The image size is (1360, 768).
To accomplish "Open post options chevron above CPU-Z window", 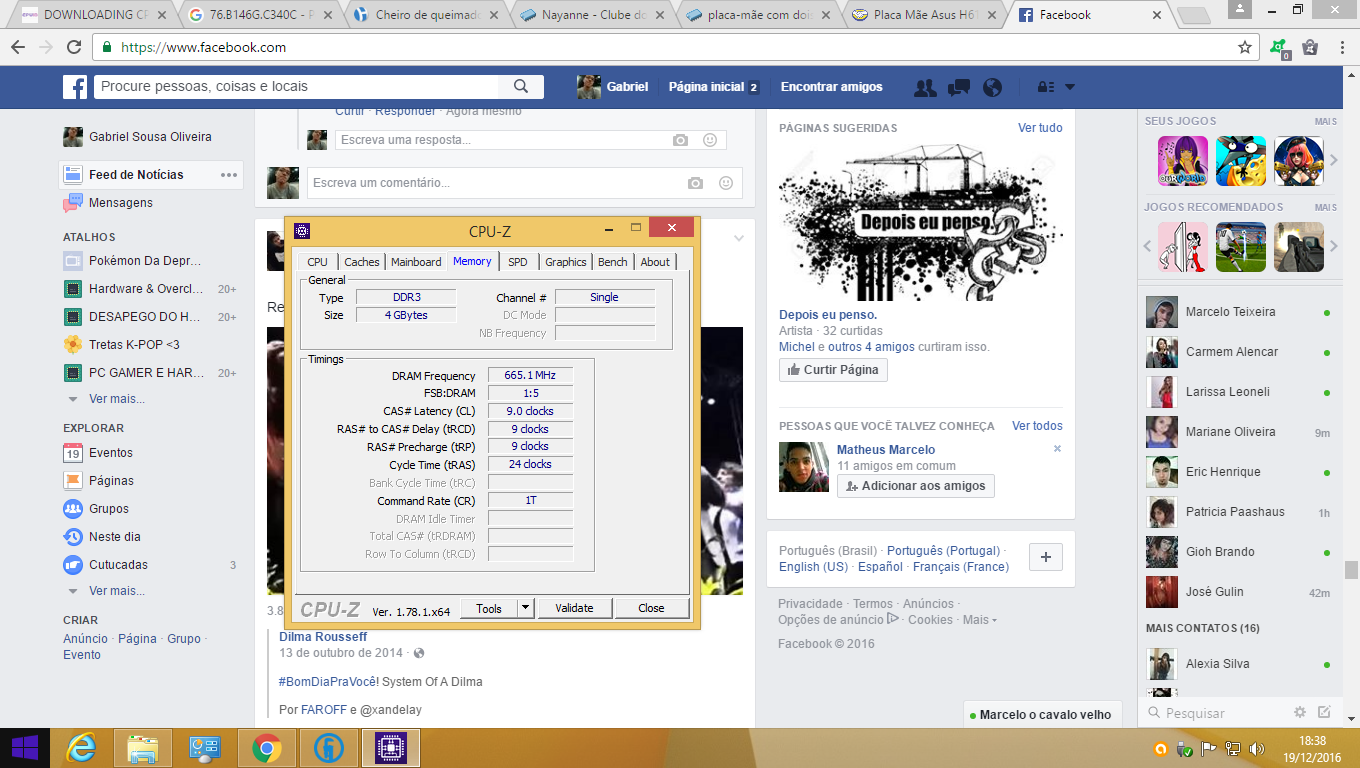I will click(x=739, y=239).
